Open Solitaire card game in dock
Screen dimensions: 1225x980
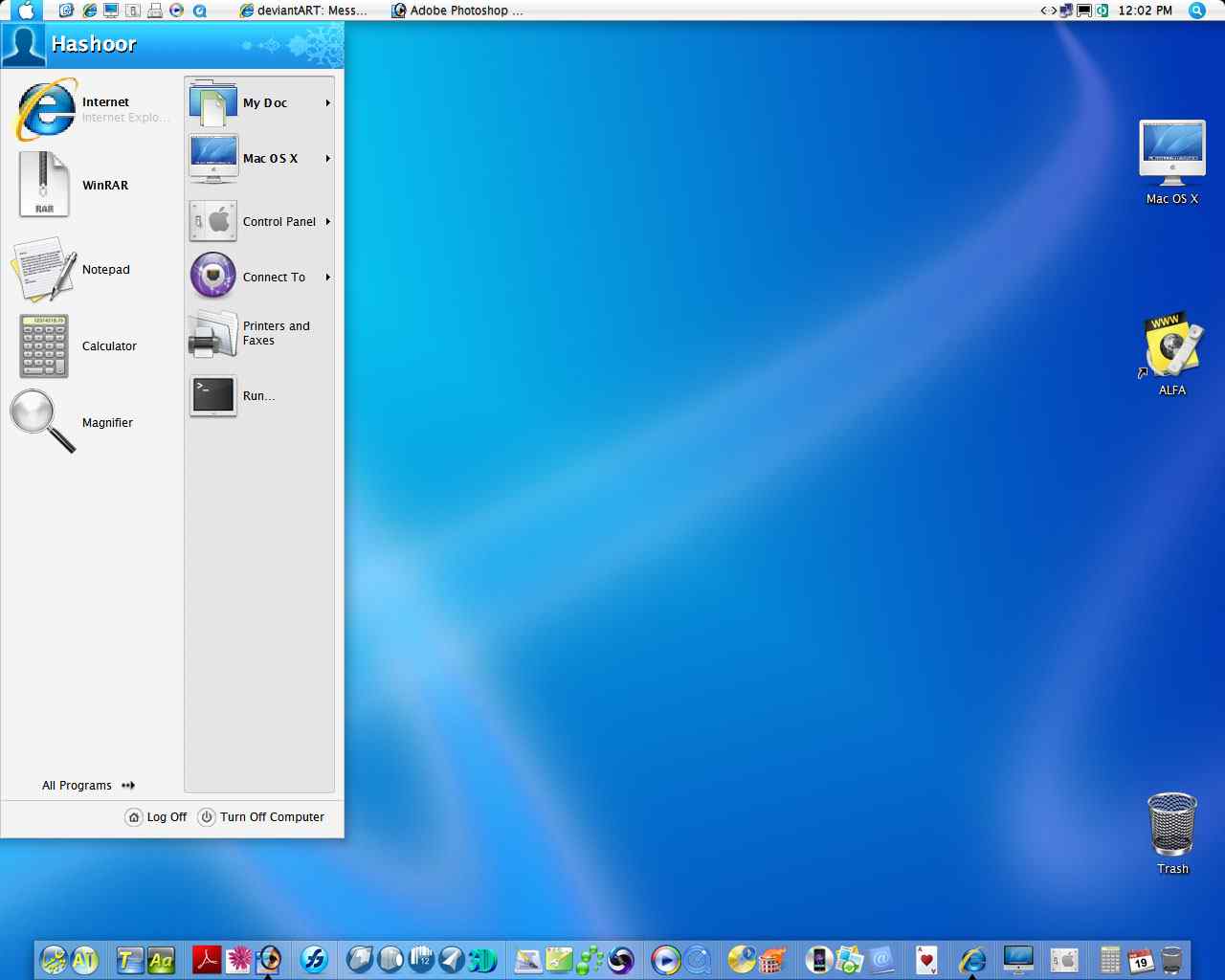[925, 959]
